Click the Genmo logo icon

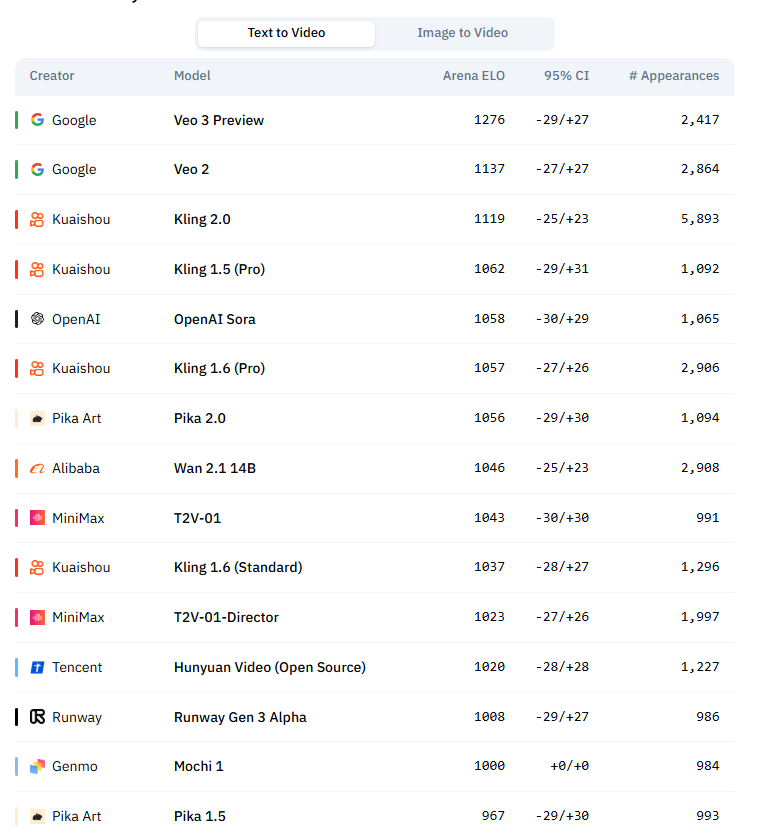[x=37, y=767]
